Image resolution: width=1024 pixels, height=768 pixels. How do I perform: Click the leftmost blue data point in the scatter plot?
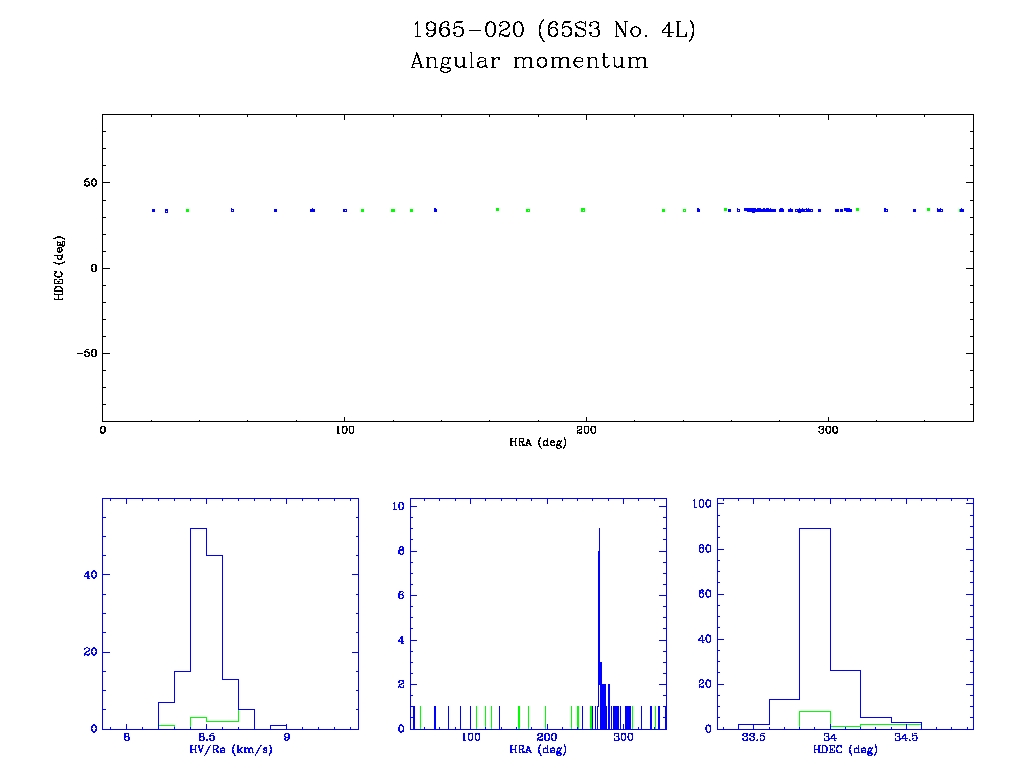153,210
